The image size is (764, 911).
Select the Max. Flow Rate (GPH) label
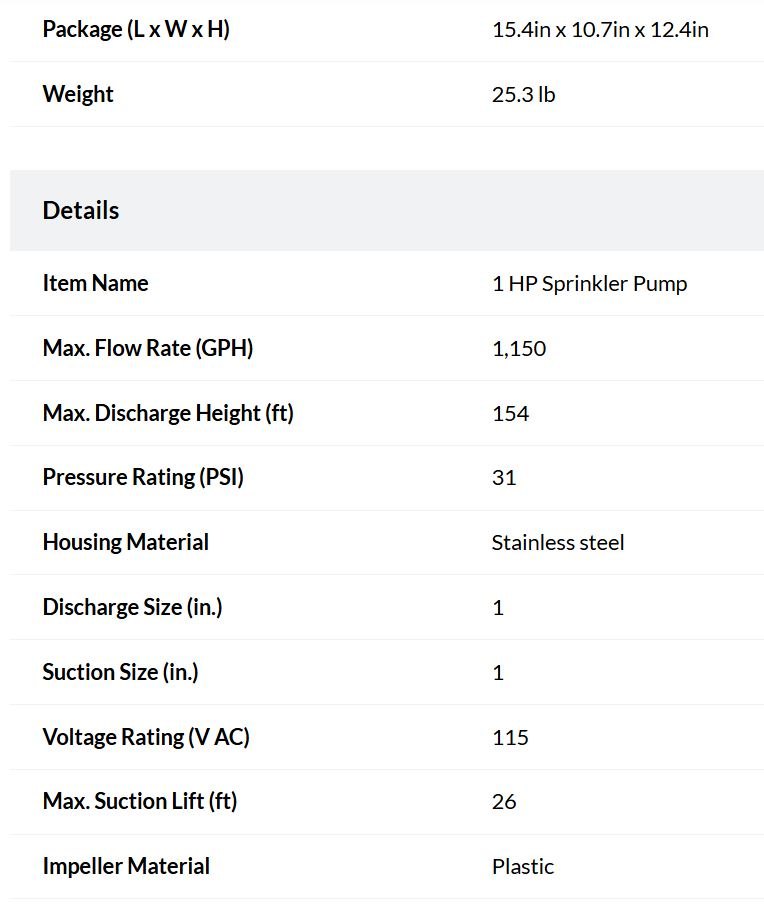coord(148,348)
